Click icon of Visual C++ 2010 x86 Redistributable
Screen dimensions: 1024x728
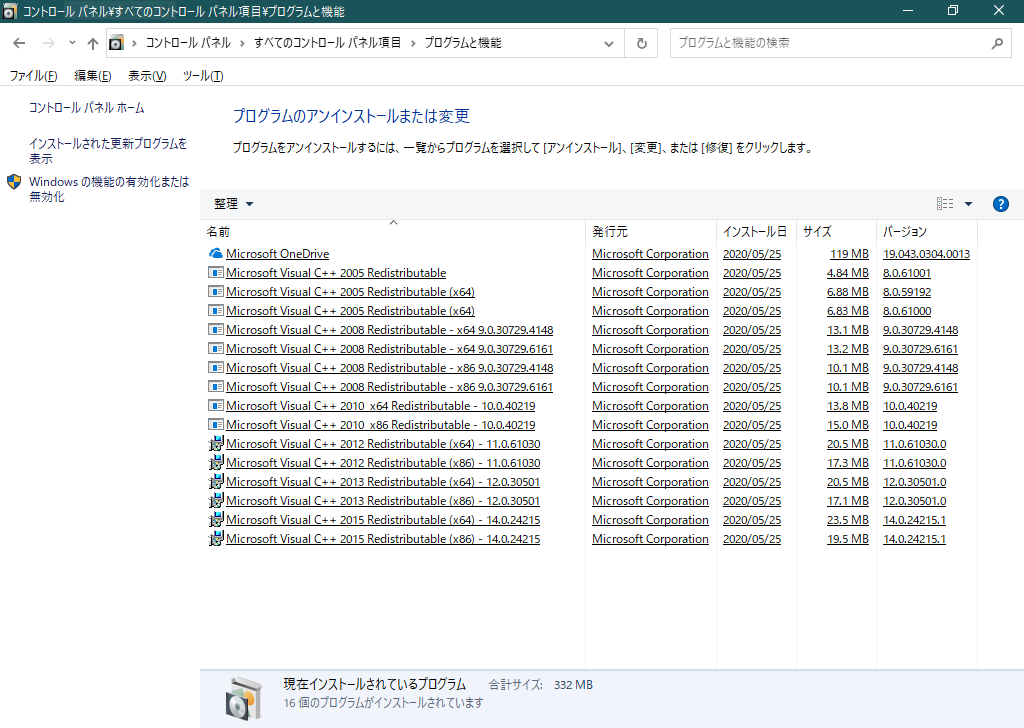(216, 424)
